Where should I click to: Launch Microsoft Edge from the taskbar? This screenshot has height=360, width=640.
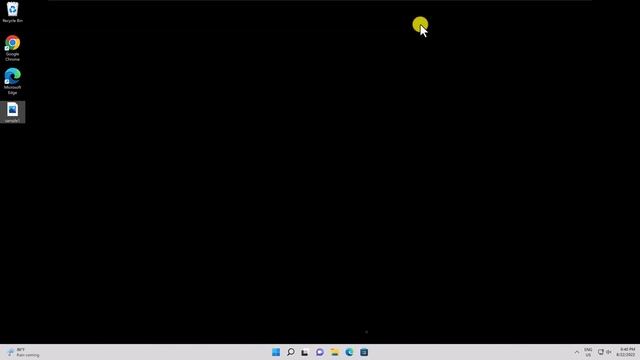(349, 352)
